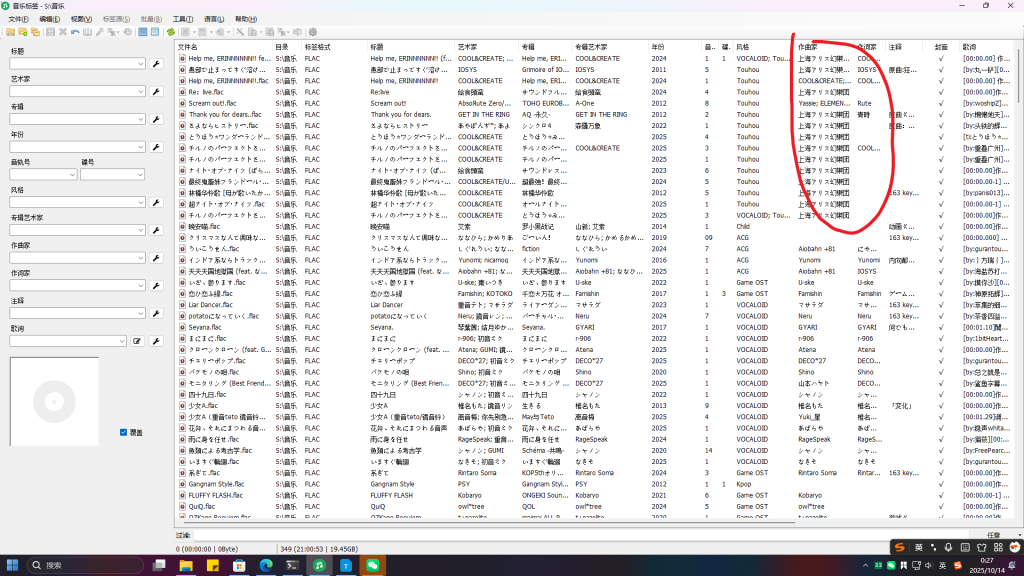Open settings via the gear toolbar icon
This screenshot has width=1024, height=576.
coord(313,32)
